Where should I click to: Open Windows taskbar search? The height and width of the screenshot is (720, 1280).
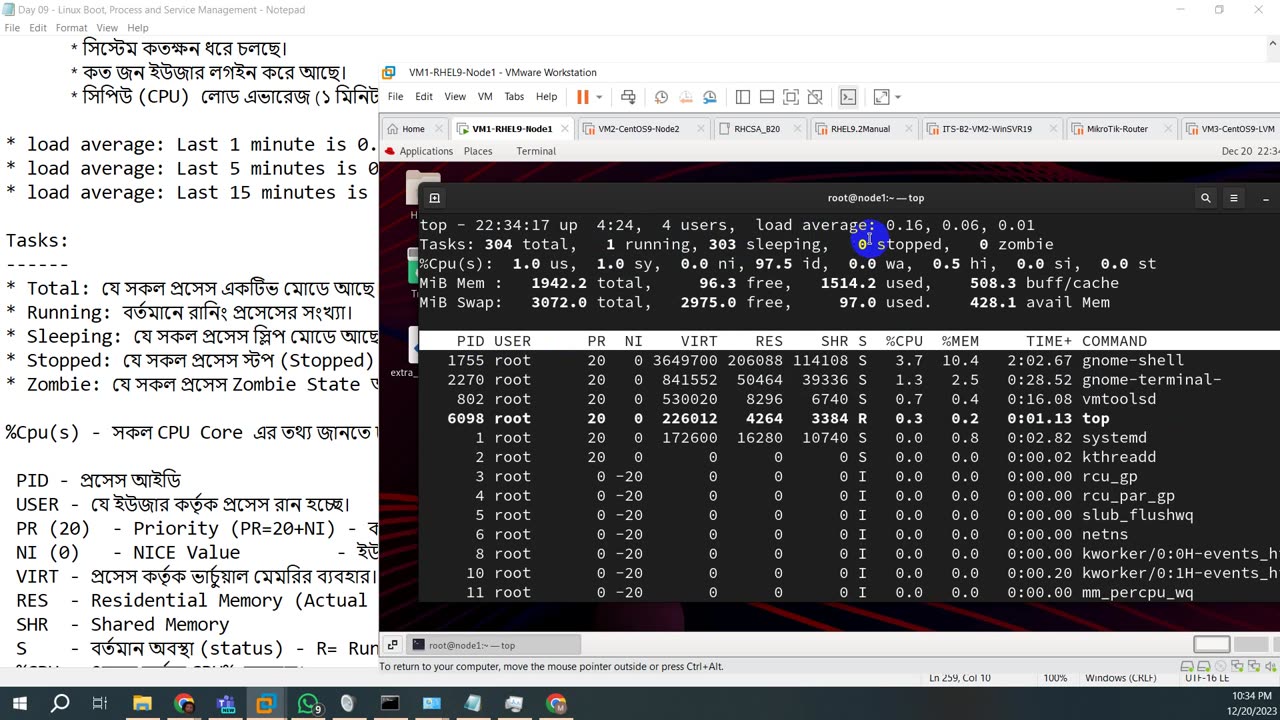click(x=60, y=704)
